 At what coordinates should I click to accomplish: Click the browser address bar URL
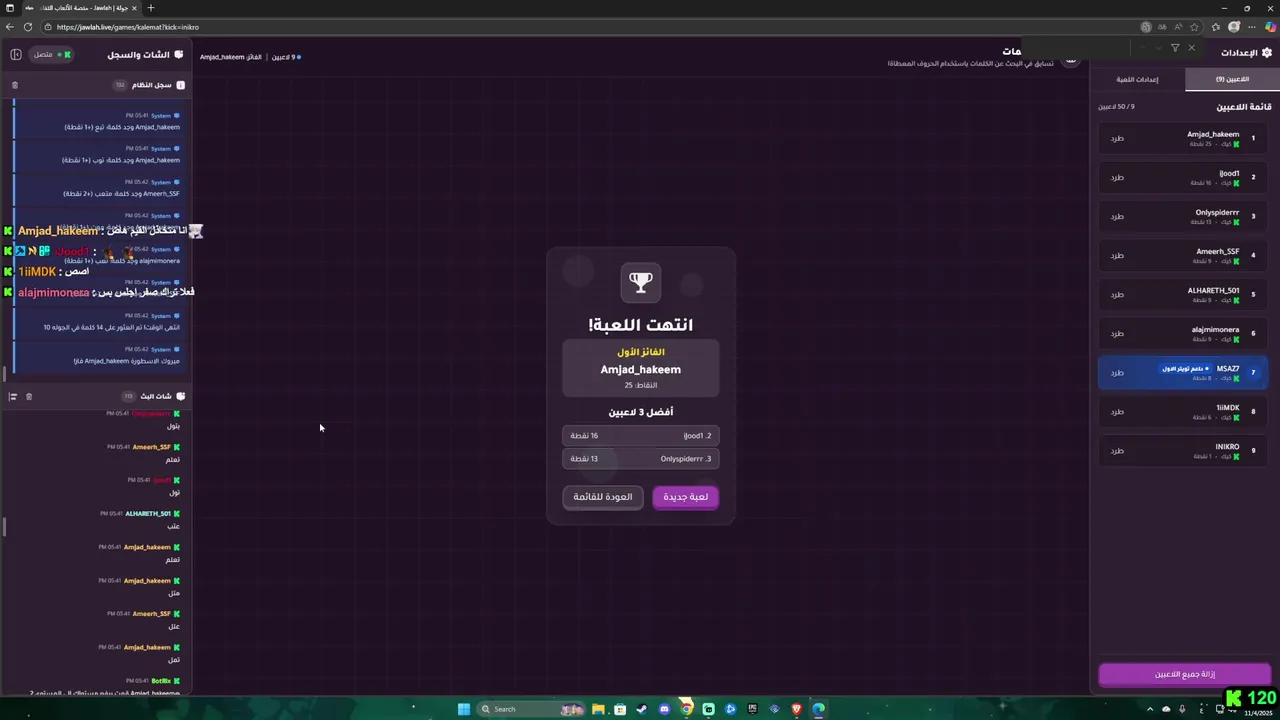coord(128,27)
